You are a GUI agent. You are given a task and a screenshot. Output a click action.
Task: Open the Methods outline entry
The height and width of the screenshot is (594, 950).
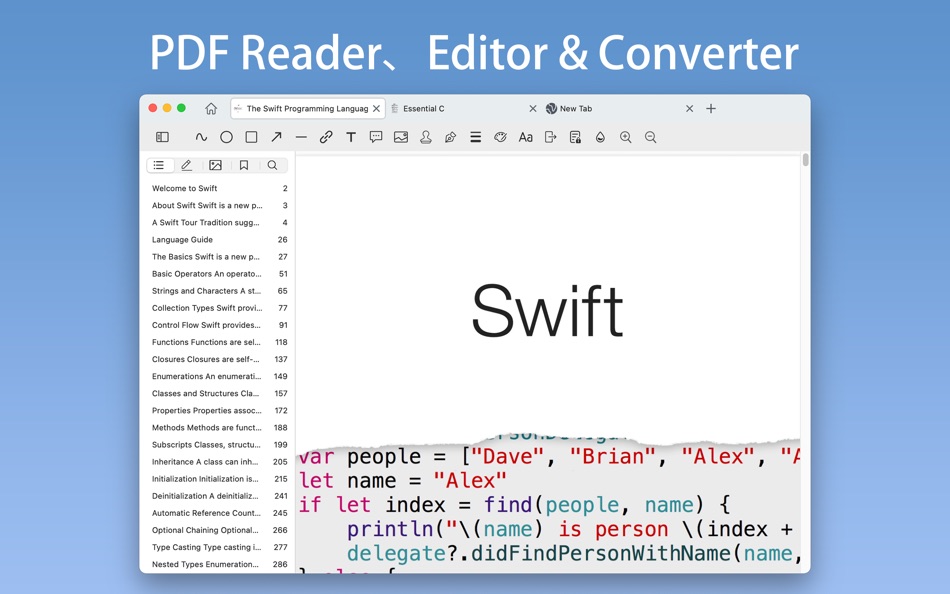(219, 427)
